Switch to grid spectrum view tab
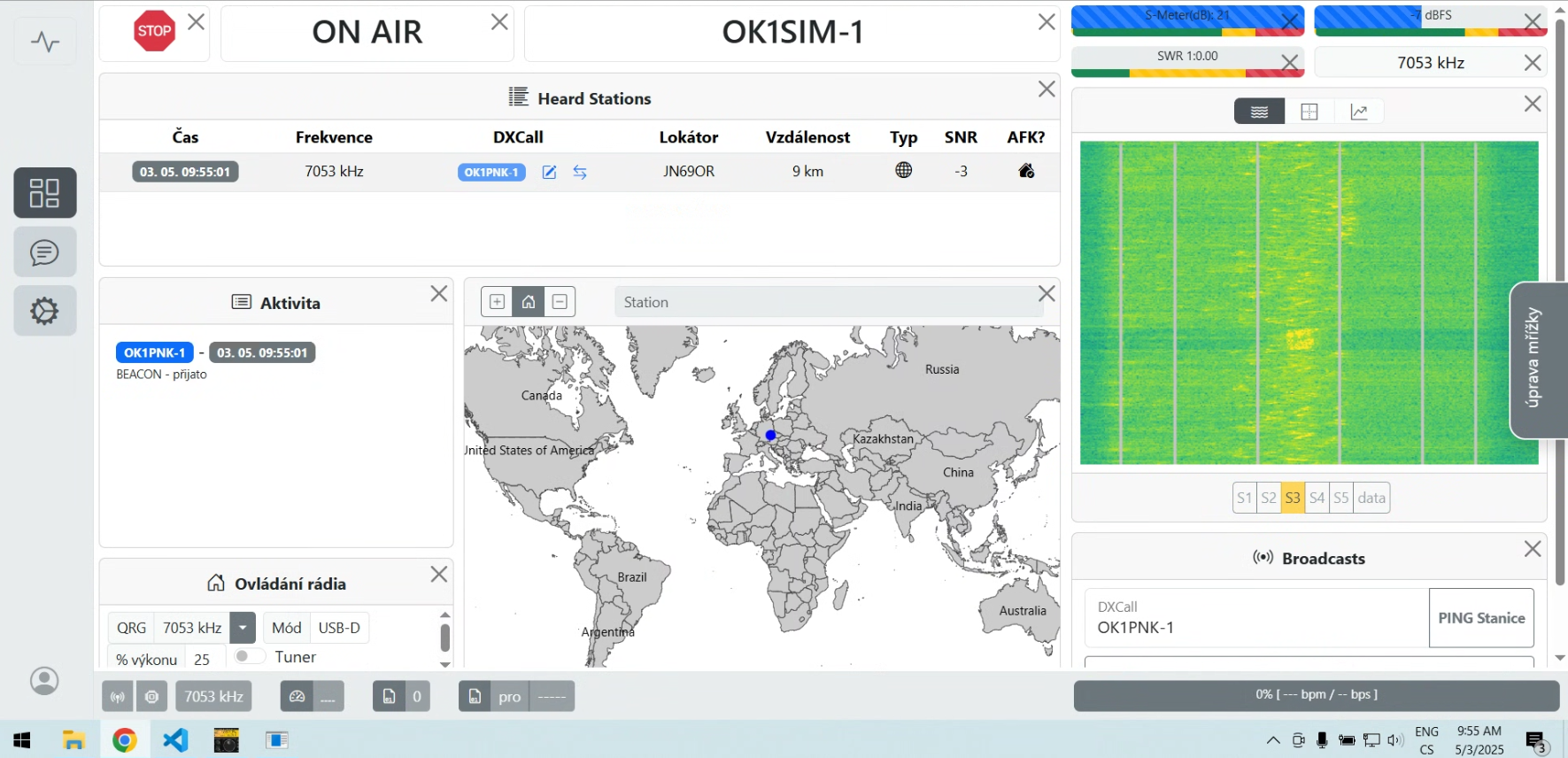 pyautogui.click(x=1309, y=112)
